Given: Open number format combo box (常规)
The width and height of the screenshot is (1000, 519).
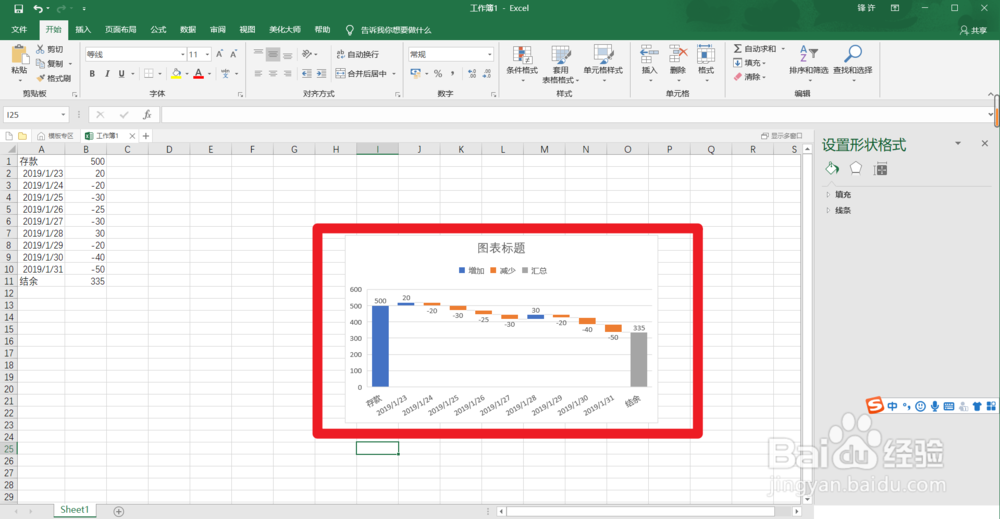Looking at the screenshot, I should (450, 54).
